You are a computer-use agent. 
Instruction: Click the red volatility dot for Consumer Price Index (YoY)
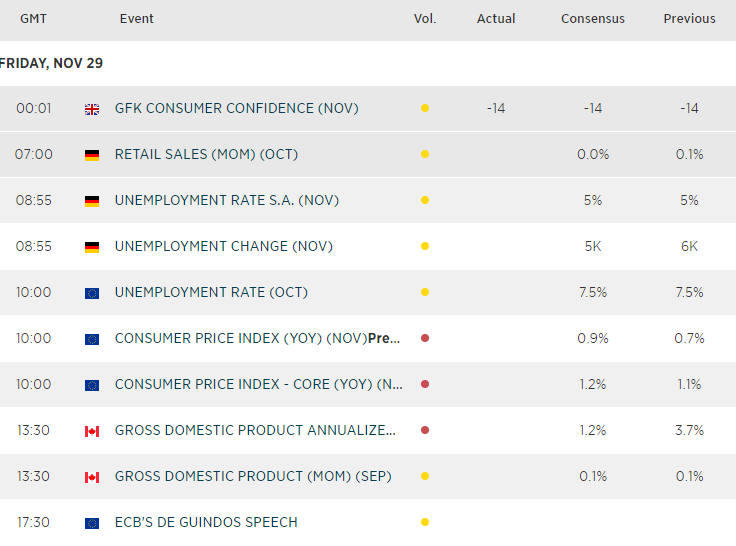pos(425,339)
